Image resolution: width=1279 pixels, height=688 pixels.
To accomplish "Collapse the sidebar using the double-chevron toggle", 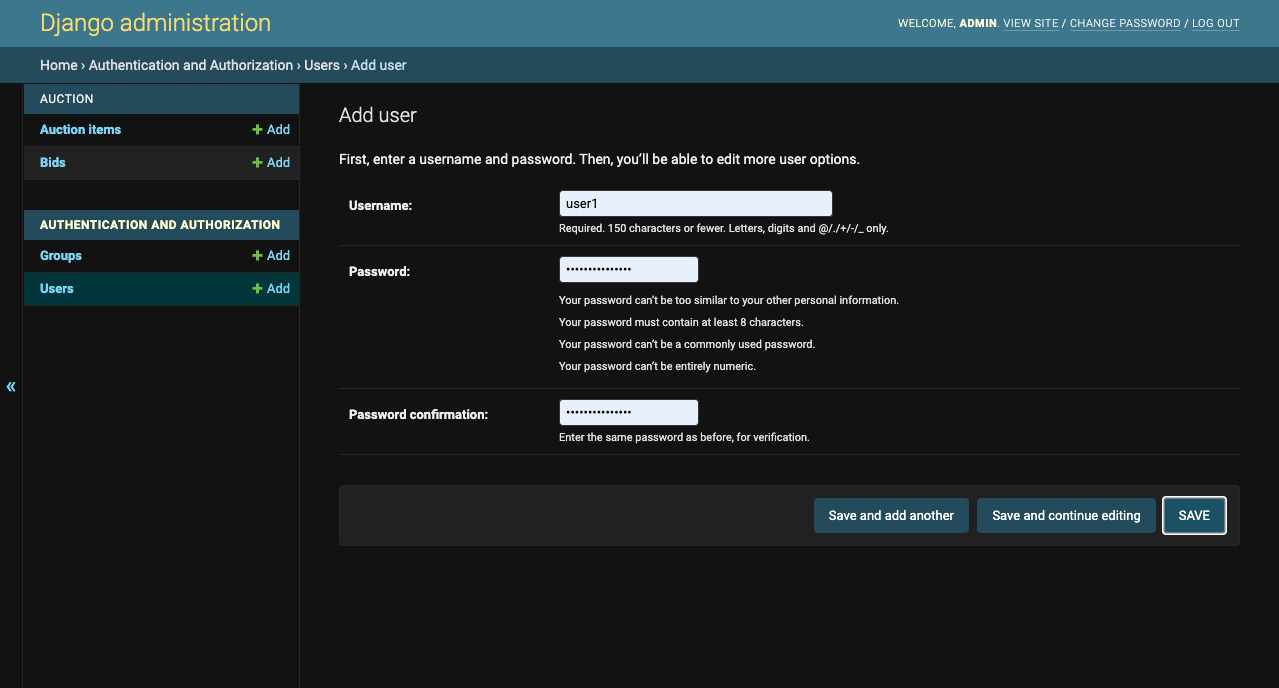I will tap(11, 386).
